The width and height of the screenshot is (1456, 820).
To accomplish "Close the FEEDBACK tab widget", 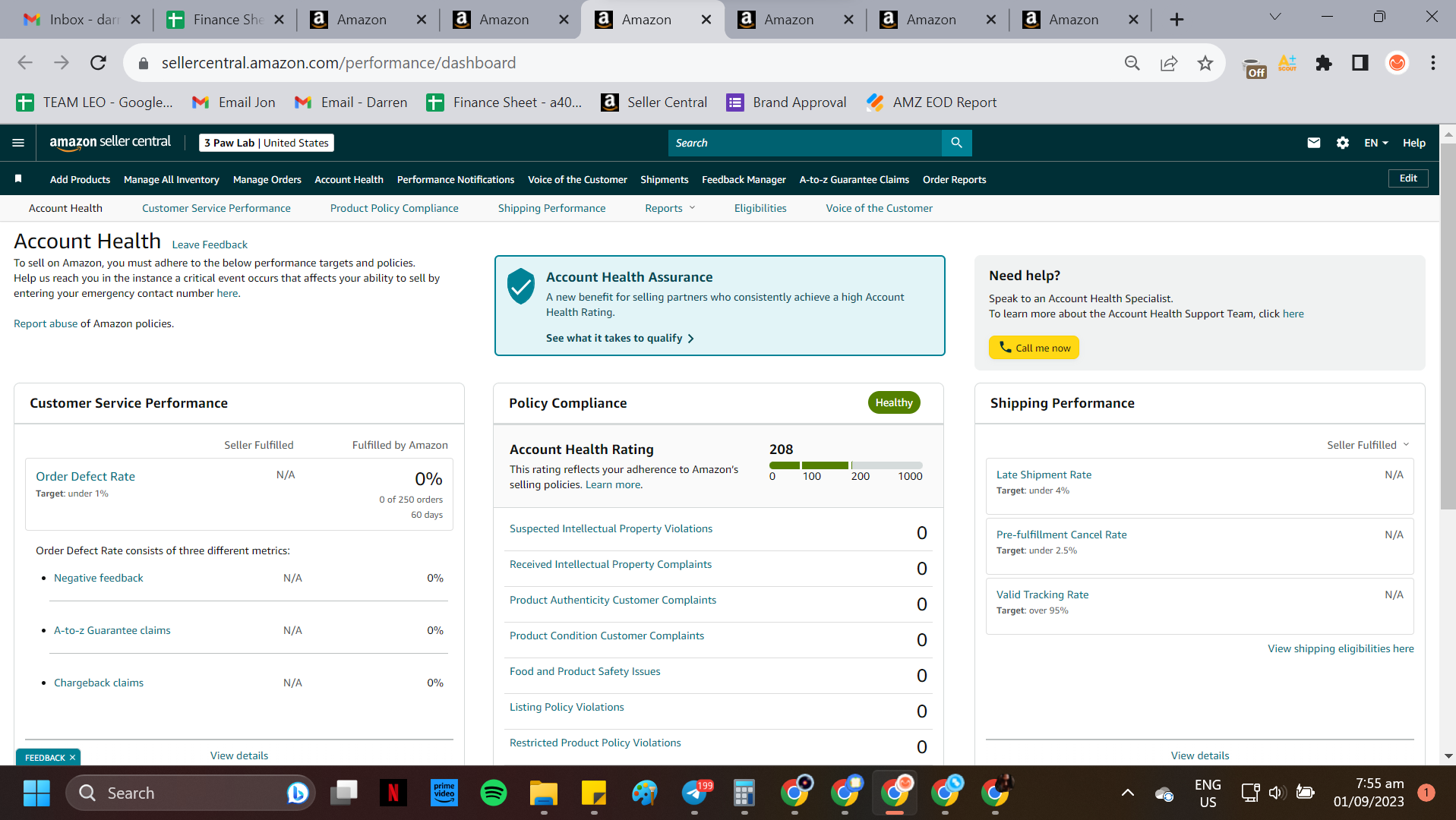I will coord(72,758).
